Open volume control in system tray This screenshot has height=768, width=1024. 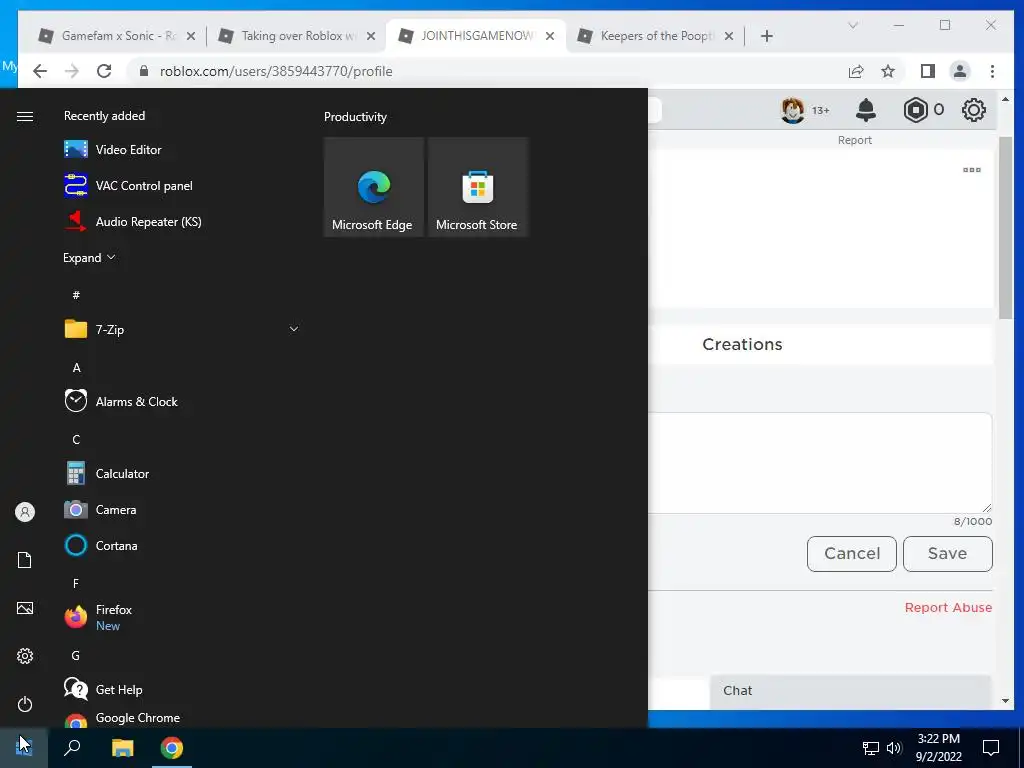pyautogui.click(x=894, y=748)
